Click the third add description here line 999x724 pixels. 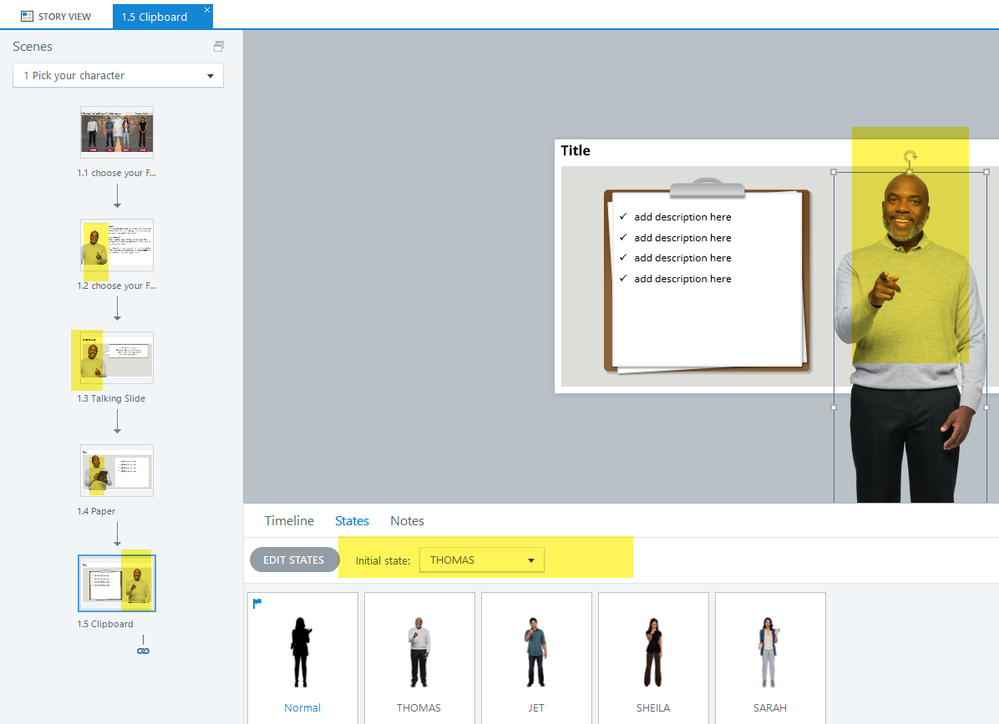682,257
